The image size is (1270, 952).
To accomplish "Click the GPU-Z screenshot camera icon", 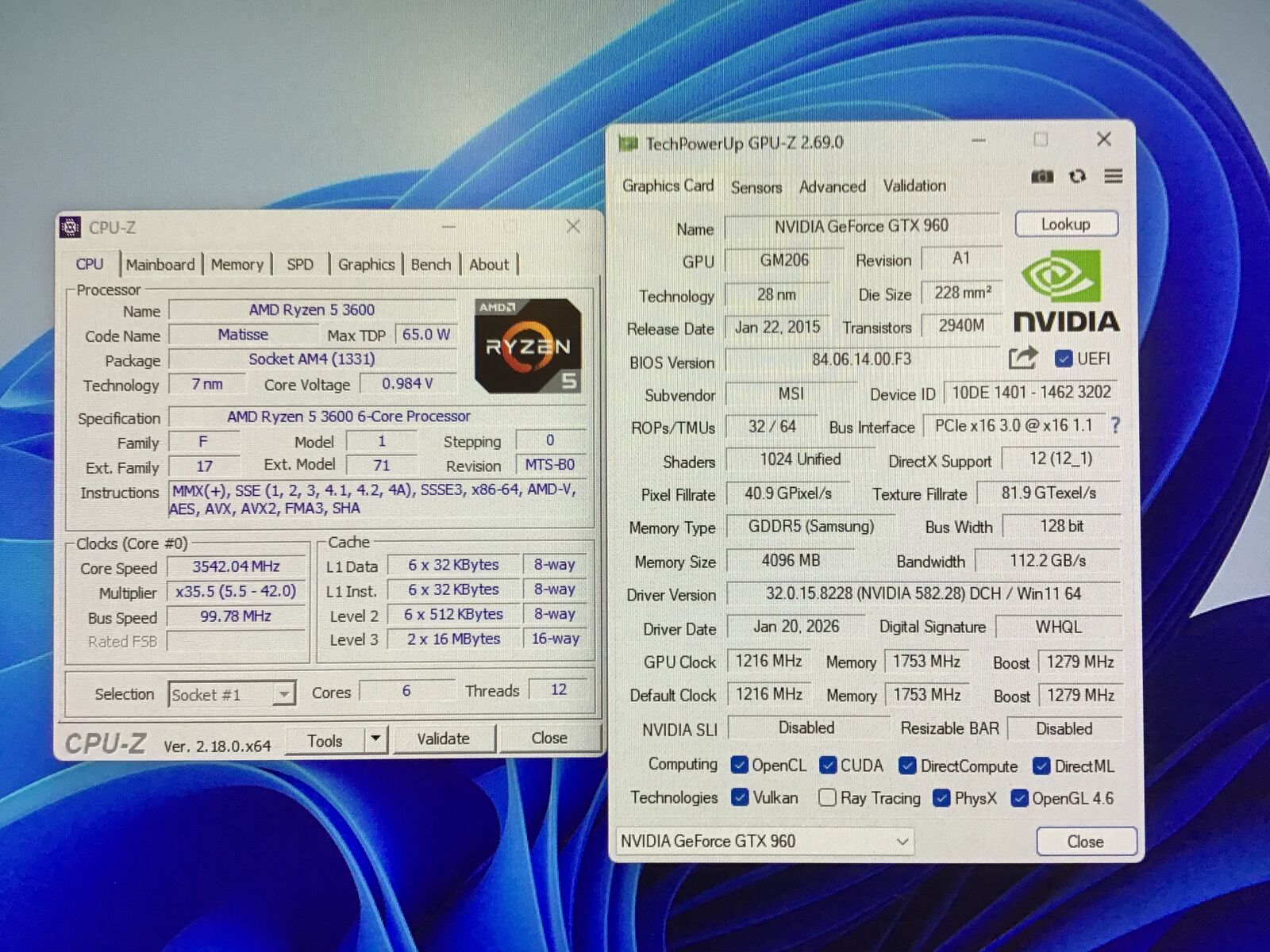I will [1041, 176].
